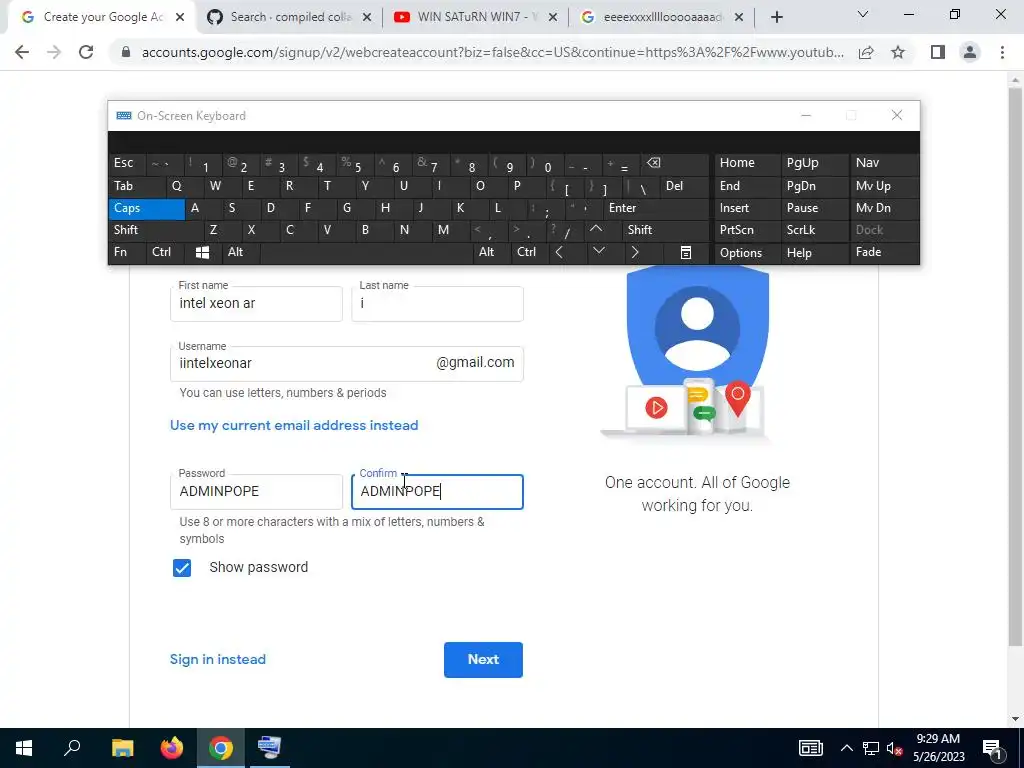Click the address bar URL
Image resolution: width=1024 pixels, height=768 pixels.
[492, 52]
